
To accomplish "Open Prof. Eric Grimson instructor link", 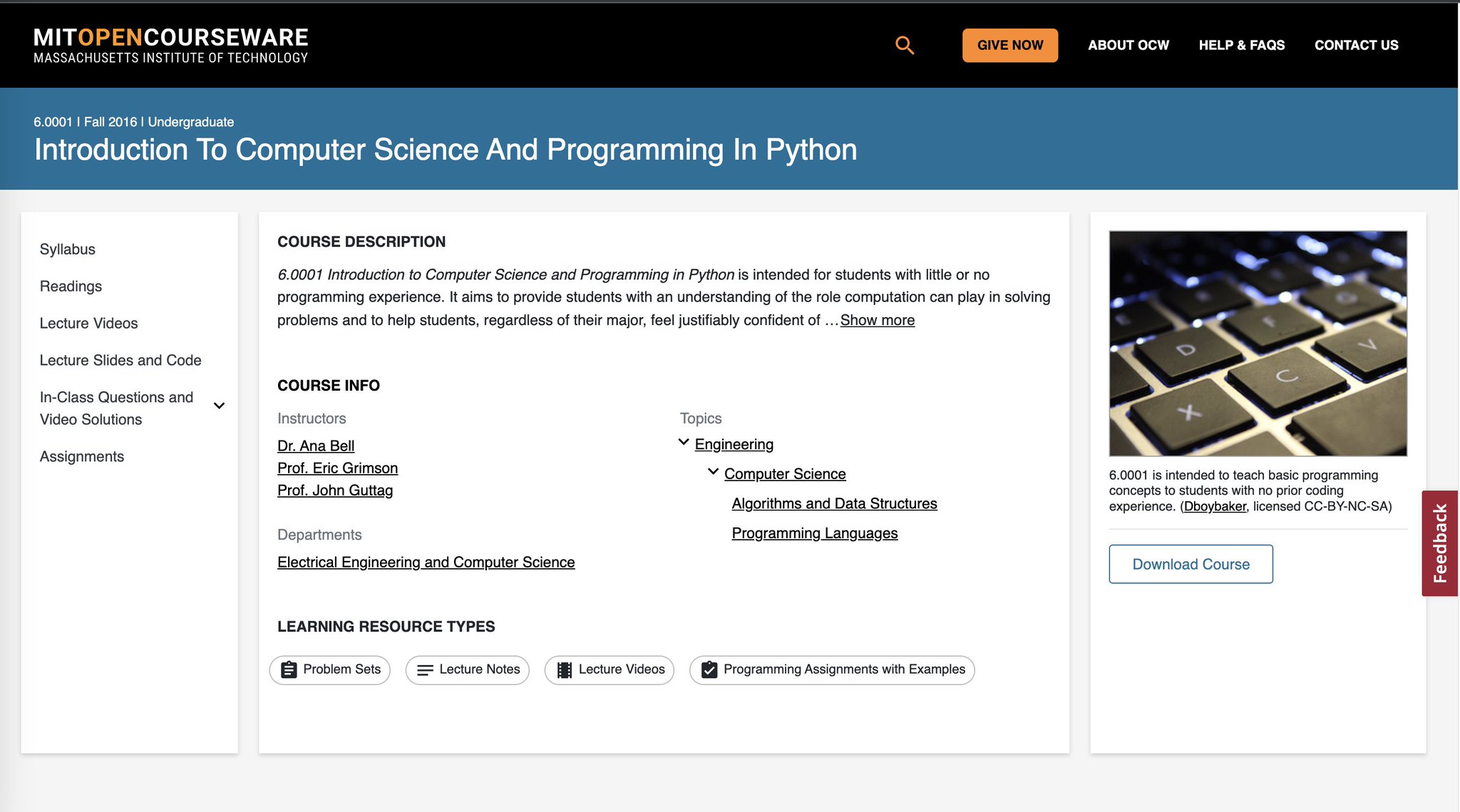I will coord(337,468).
